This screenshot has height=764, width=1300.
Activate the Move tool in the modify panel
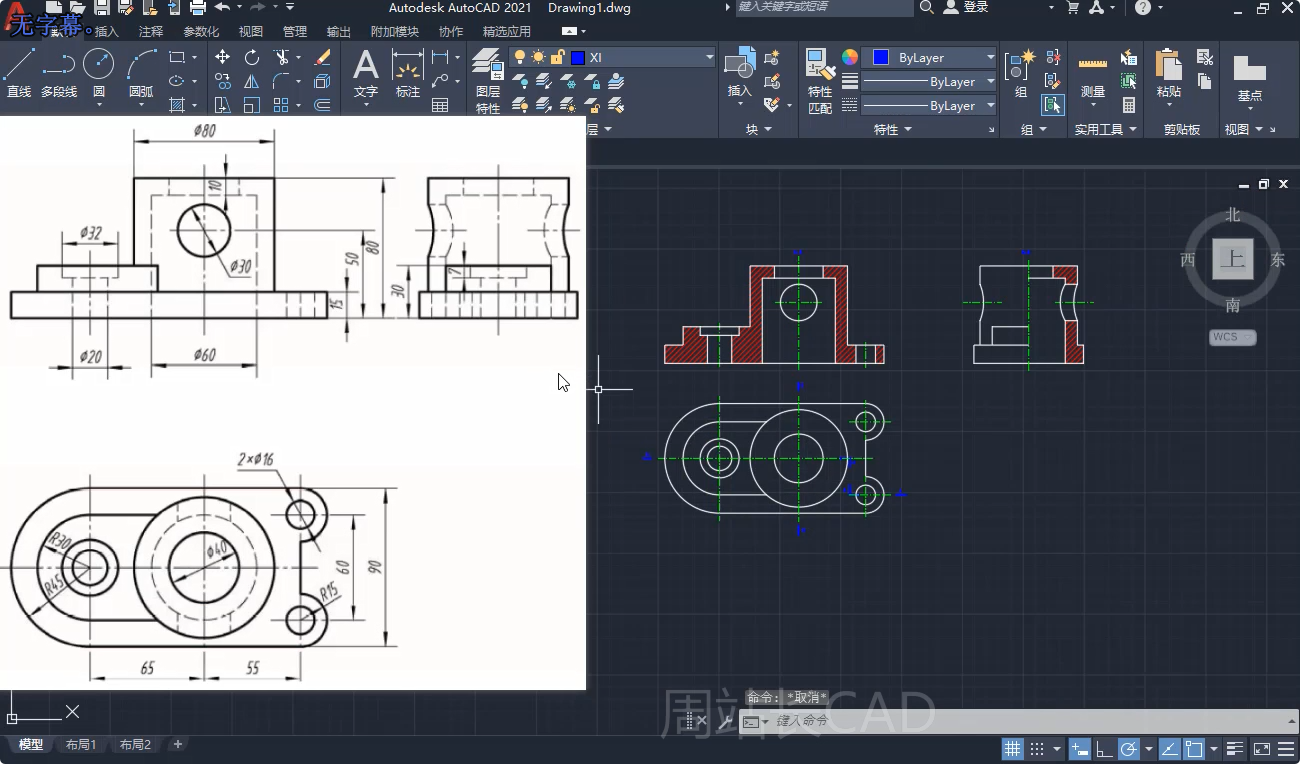[223, 58]
